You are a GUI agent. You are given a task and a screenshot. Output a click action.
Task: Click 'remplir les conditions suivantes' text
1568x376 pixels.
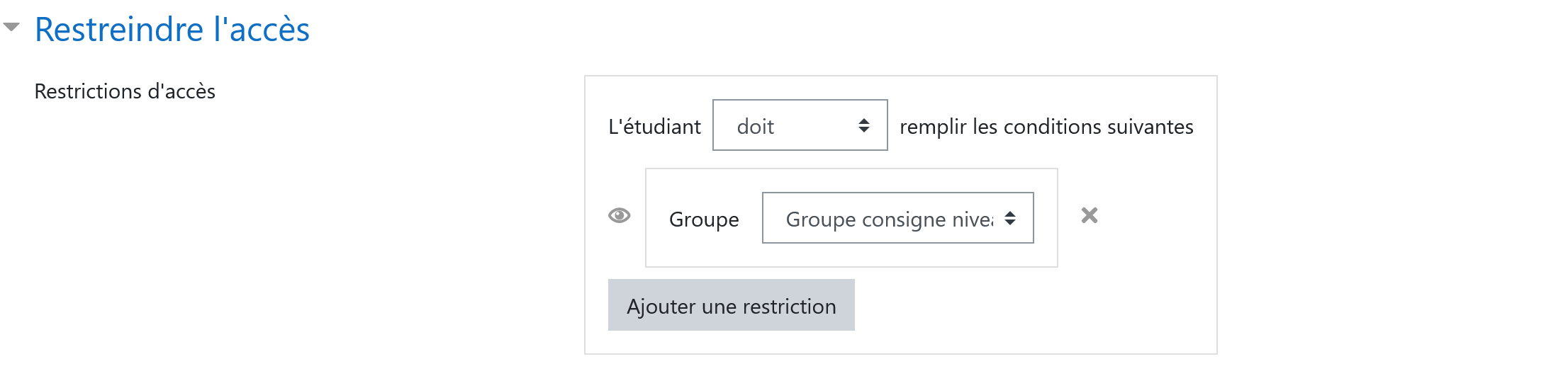[1046, 127]
